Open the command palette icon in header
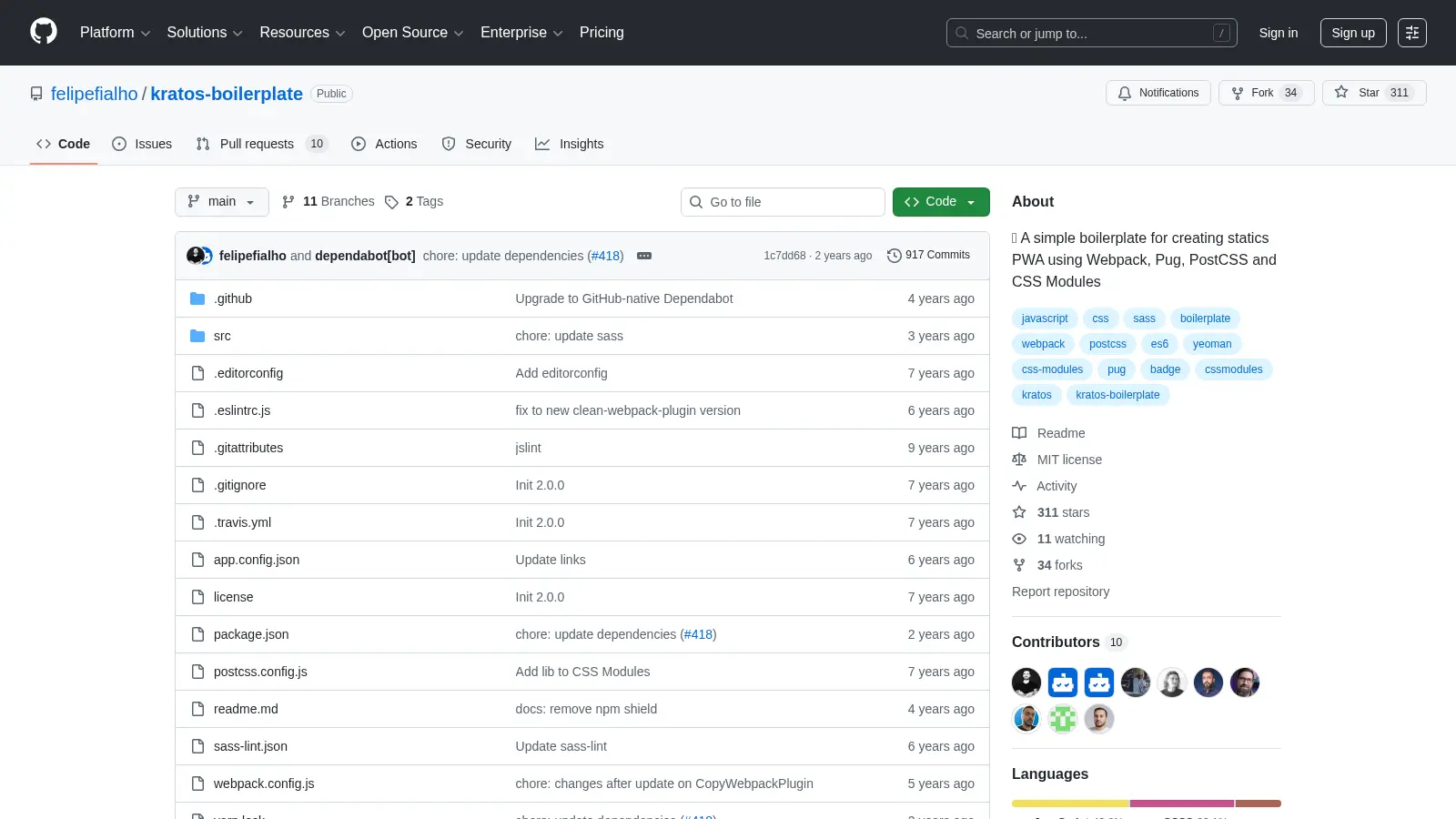Screen dimensions: 1456x819 [1412, 33]
